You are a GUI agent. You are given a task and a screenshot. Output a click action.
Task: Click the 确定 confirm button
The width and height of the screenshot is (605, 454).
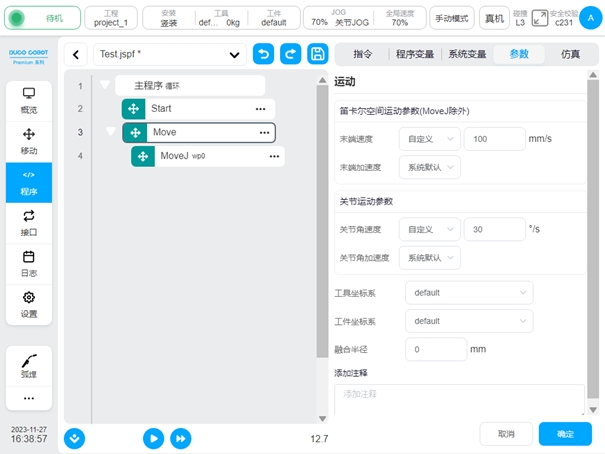(x=565, y=434)
